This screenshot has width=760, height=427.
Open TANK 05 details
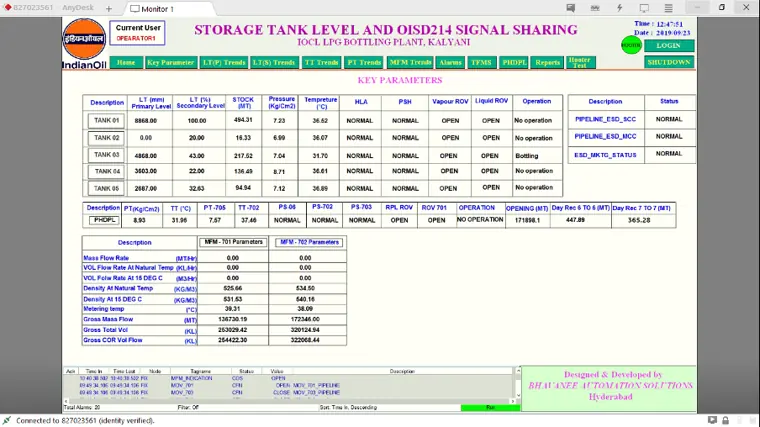[106, 189]
